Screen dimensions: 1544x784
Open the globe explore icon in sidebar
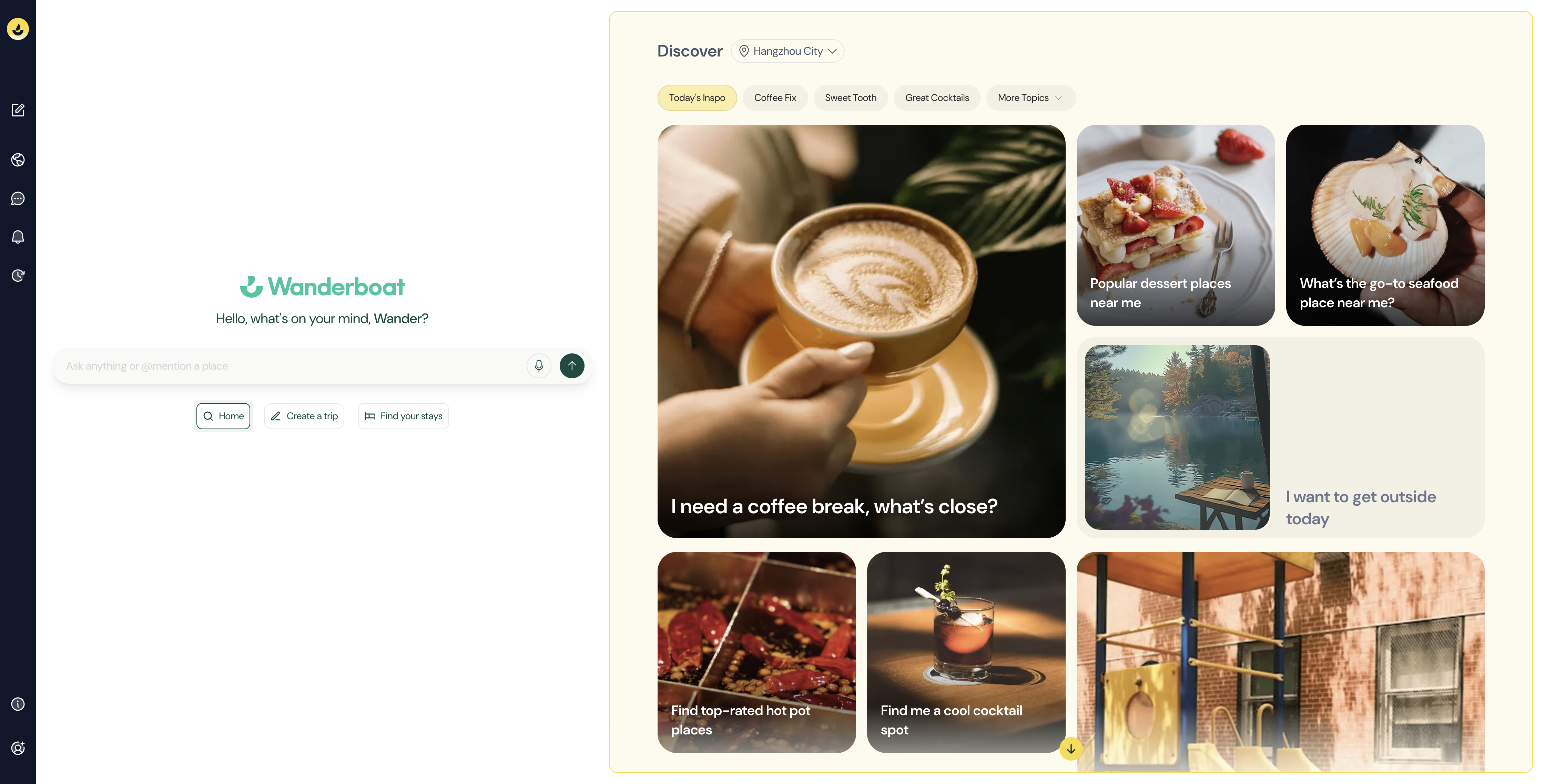(18, 160)
